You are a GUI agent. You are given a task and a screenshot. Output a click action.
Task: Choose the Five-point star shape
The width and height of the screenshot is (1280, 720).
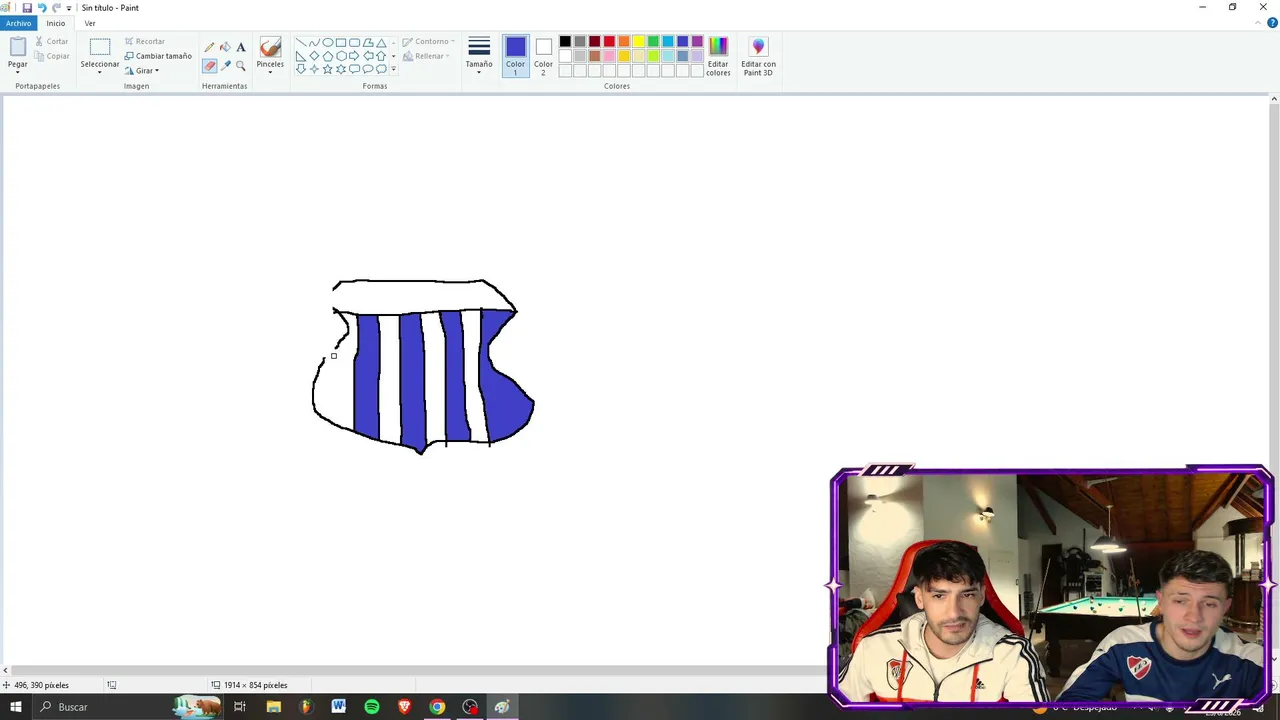(x=327, y=69)
